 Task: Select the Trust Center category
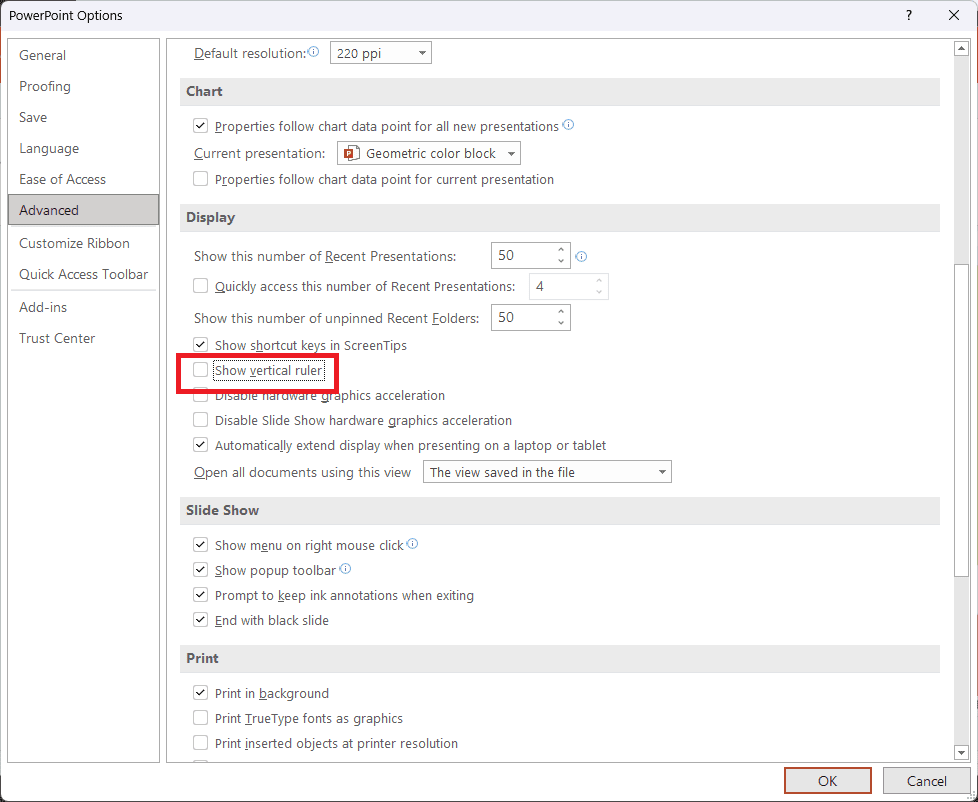(x=57, y=338)
